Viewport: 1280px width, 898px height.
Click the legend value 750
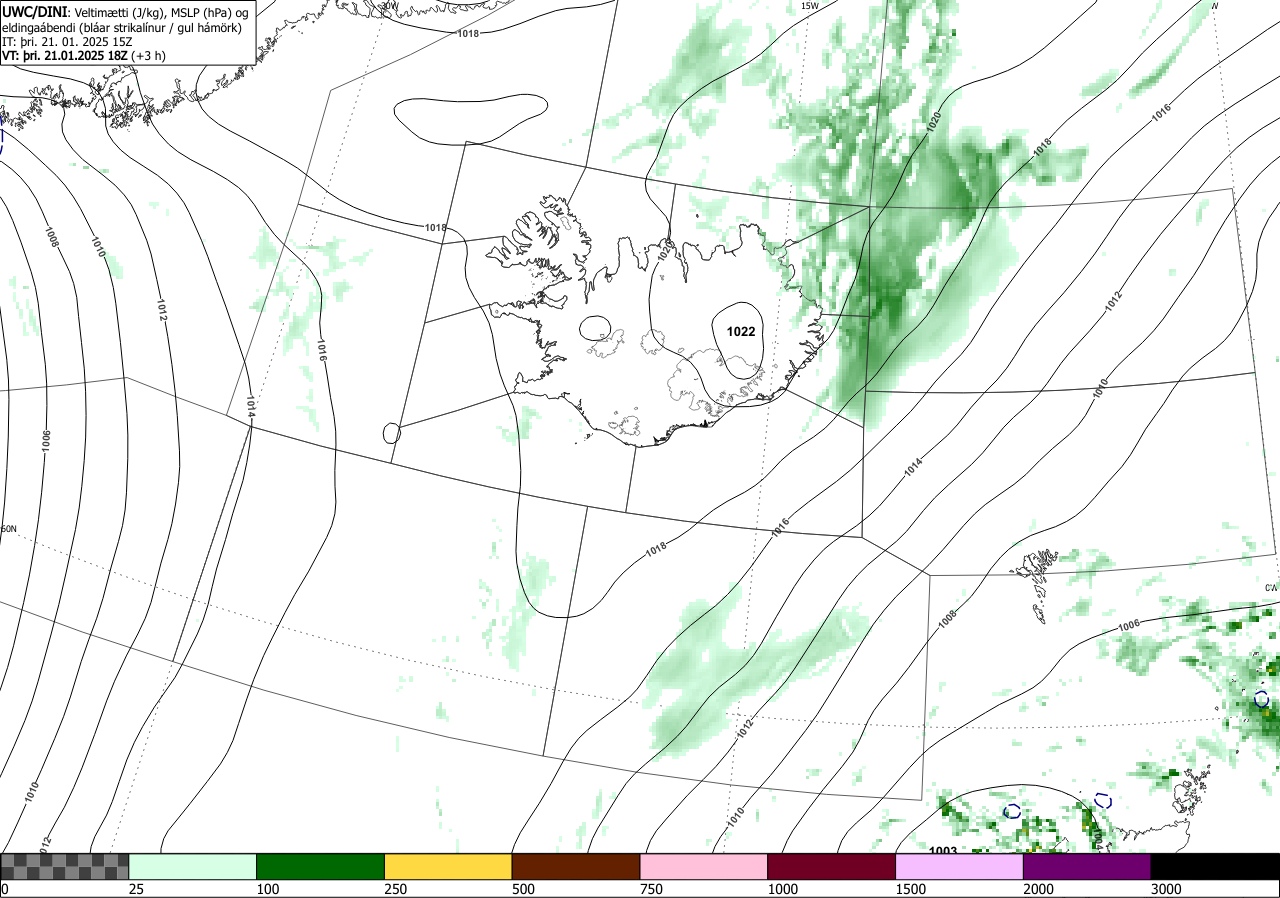[x=651, y=889]
